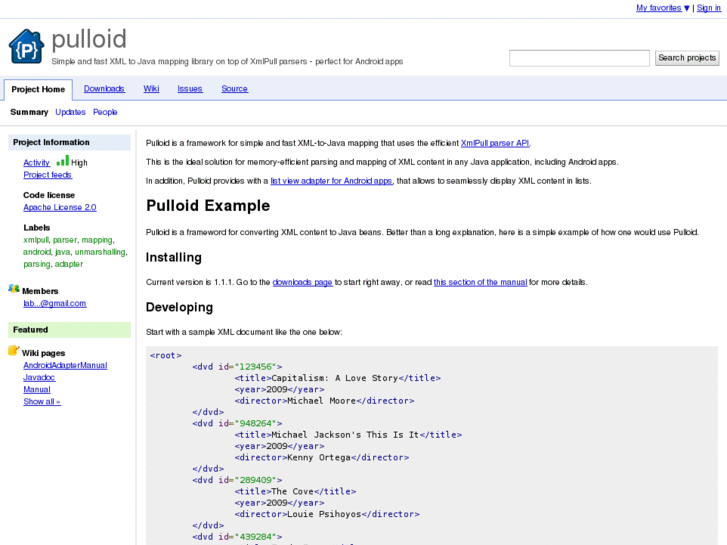
Task: Click the parser label
Action: click(65, 240)
